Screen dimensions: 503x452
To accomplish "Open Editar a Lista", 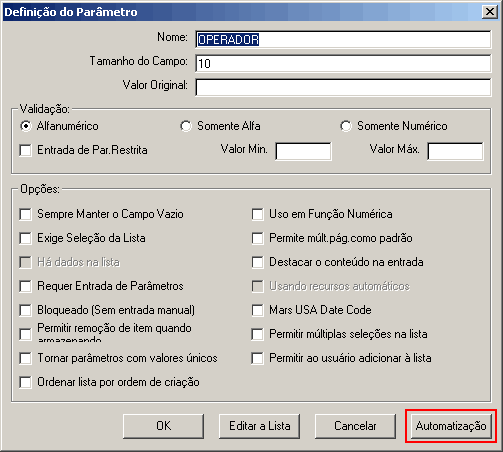I will tap(259, 426).
